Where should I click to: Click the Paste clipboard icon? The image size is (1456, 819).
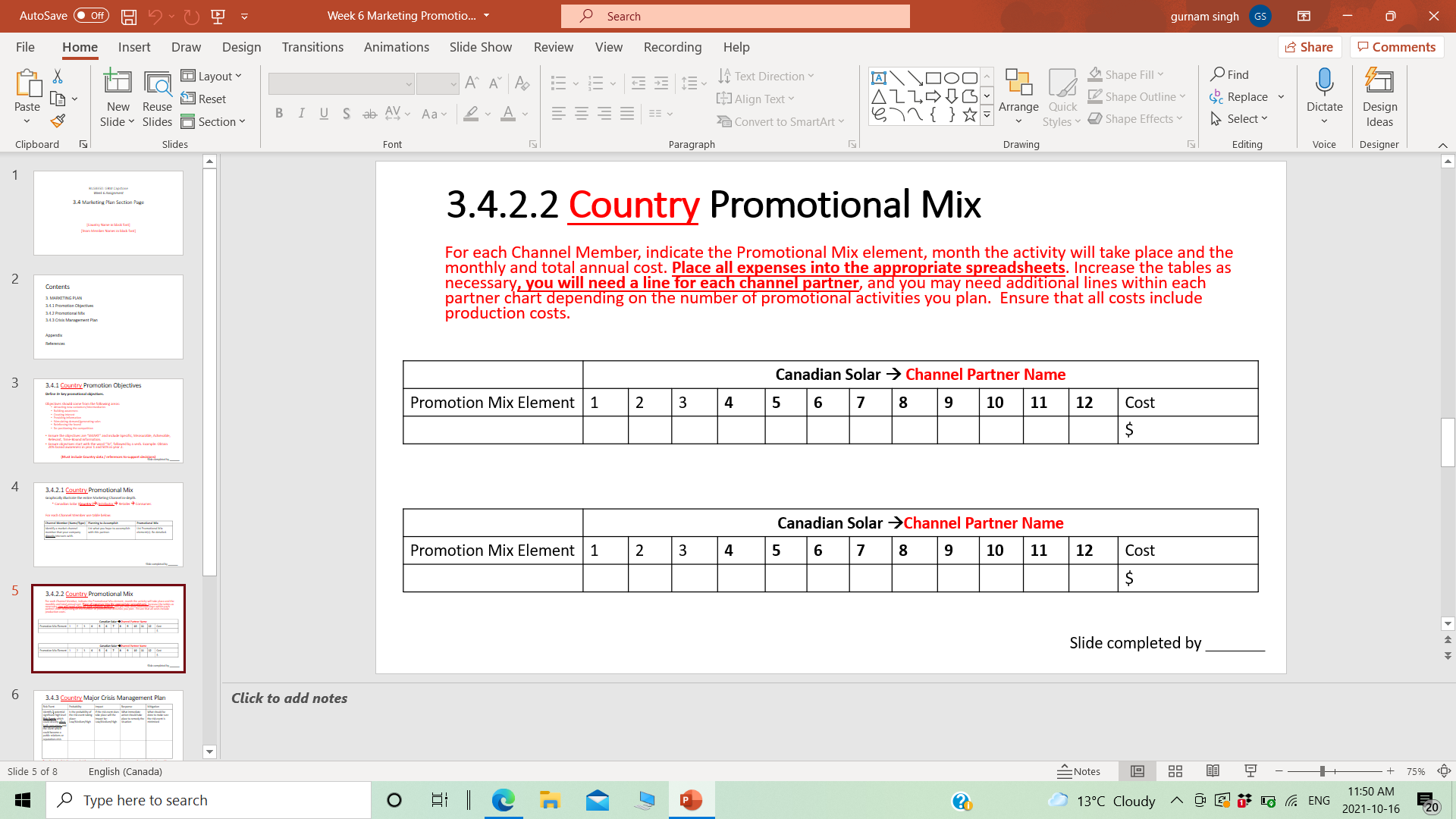coord(27,83)
